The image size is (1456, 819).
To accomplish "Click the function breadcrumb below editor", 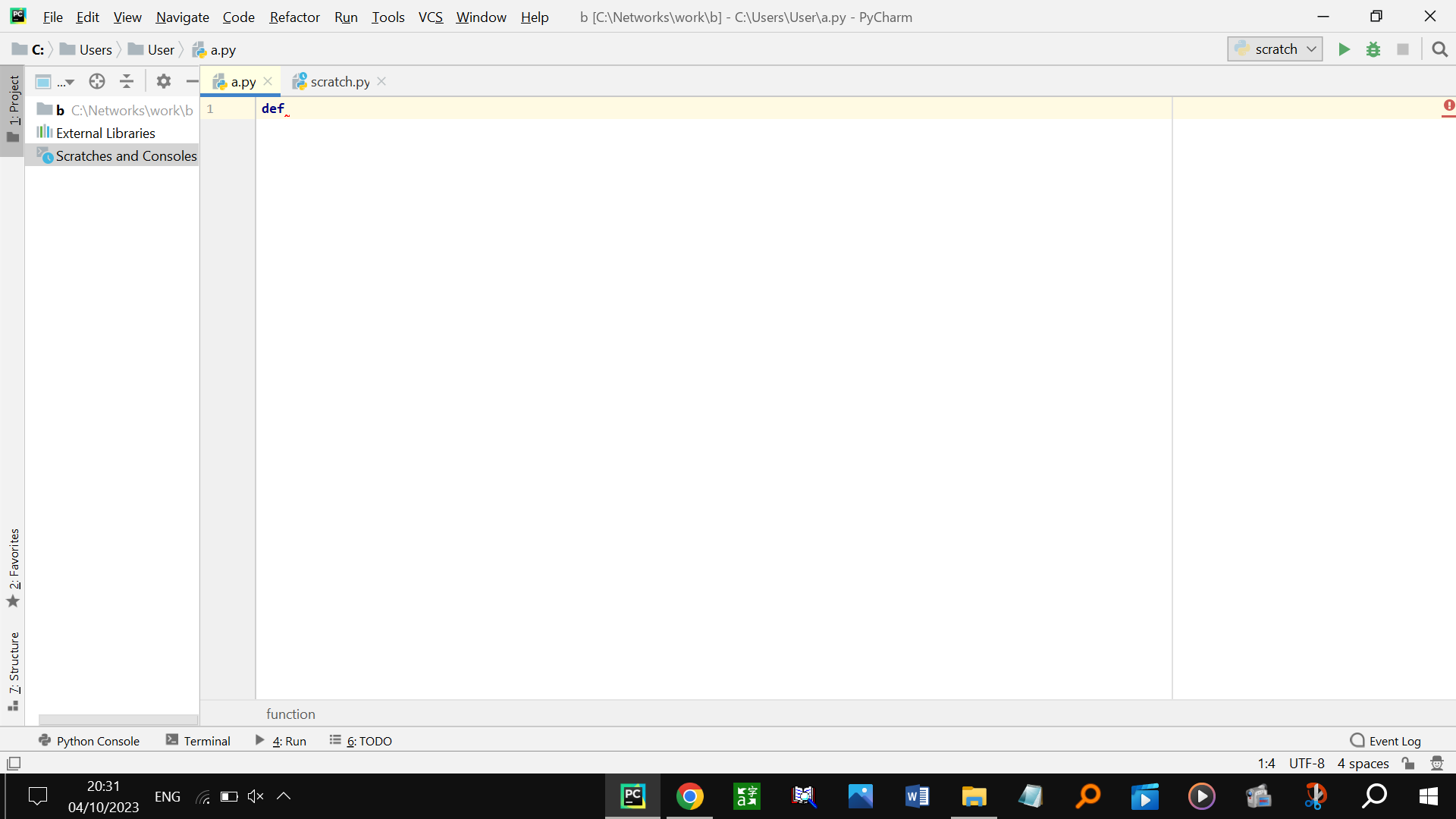I will click(290, 714).
